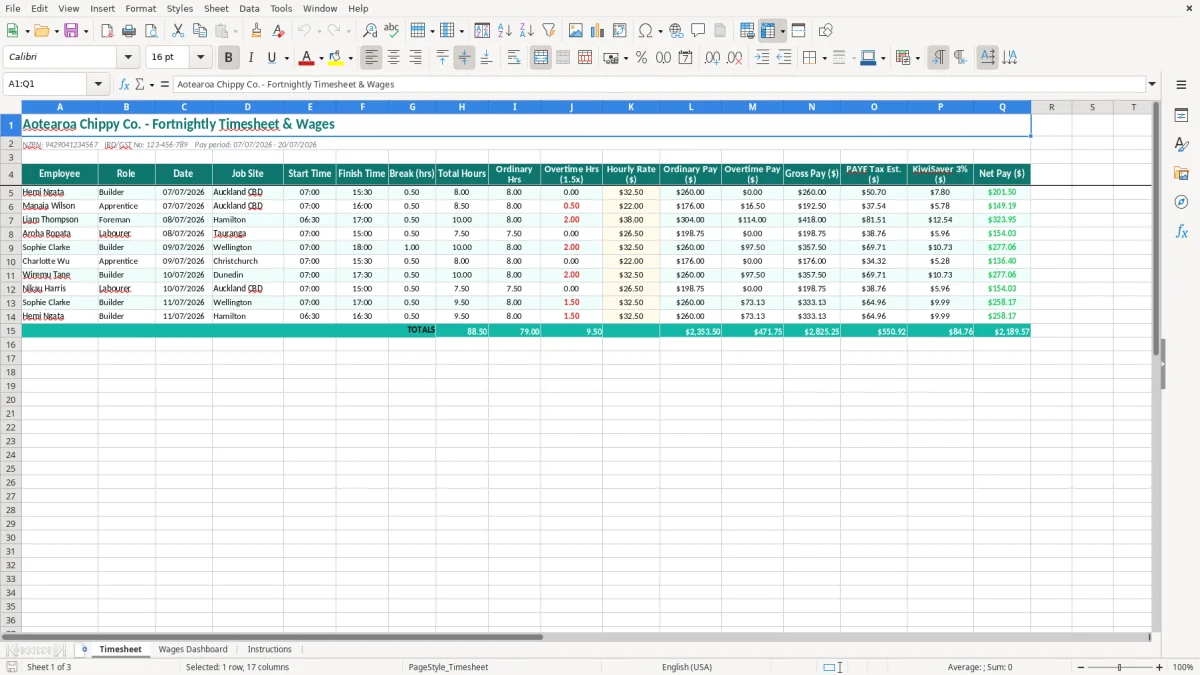The image size is (1200, 675).
Task: Toggle Align Right
Action: [x=415, y=58]
